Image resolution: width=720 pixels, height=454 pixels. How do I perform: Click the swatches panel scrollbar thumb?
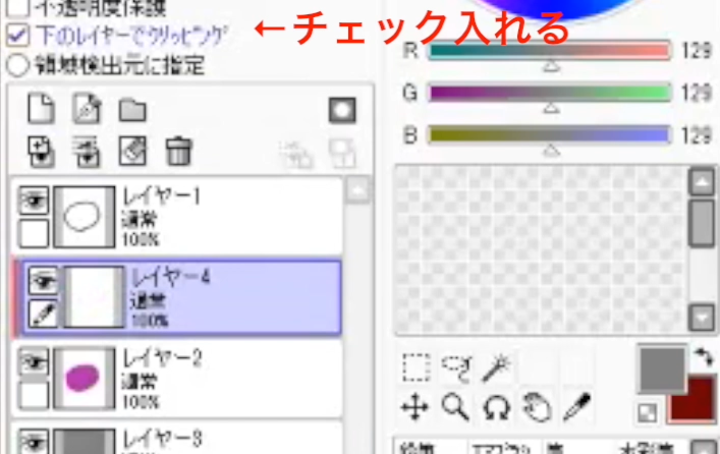pos(702,224)
